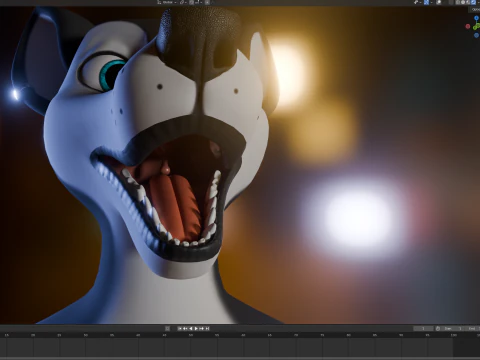This screenshot has height=360, width=480.
Task: Click the Start frame field
Action: click(453, 328)
